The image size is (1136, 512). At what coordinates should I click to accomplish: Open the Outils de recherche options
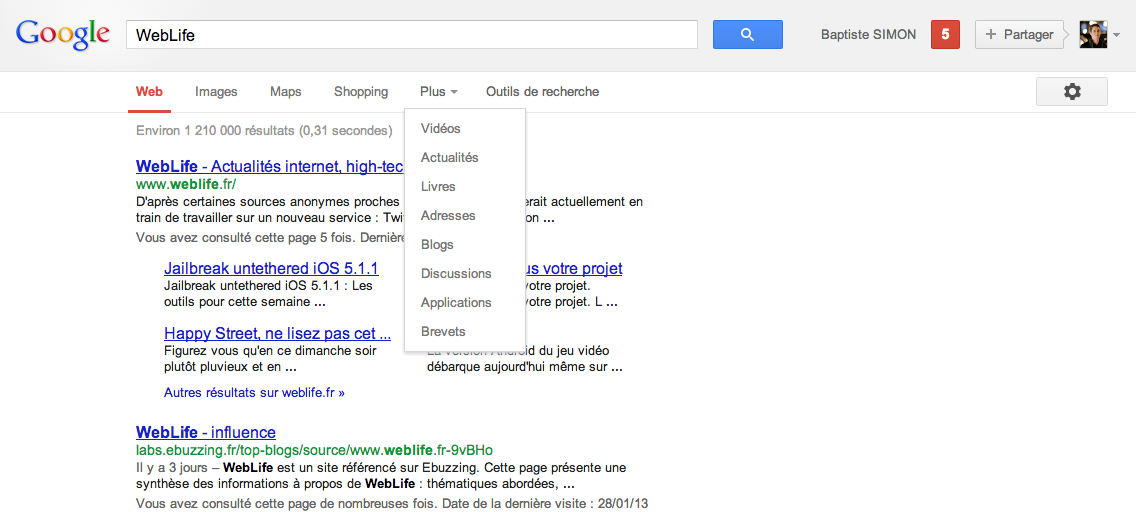(x=542, y=92)
